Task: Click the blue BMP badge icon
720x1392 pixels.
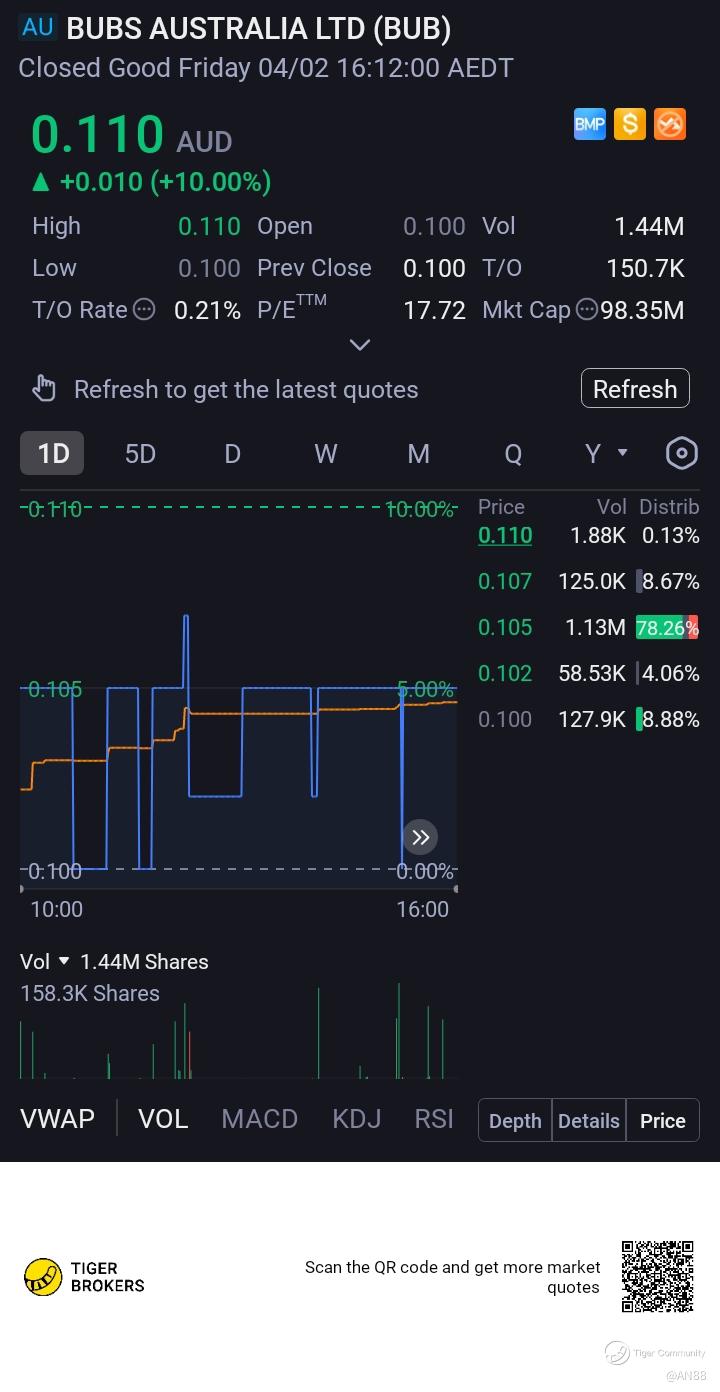Action: pos(590,124)
